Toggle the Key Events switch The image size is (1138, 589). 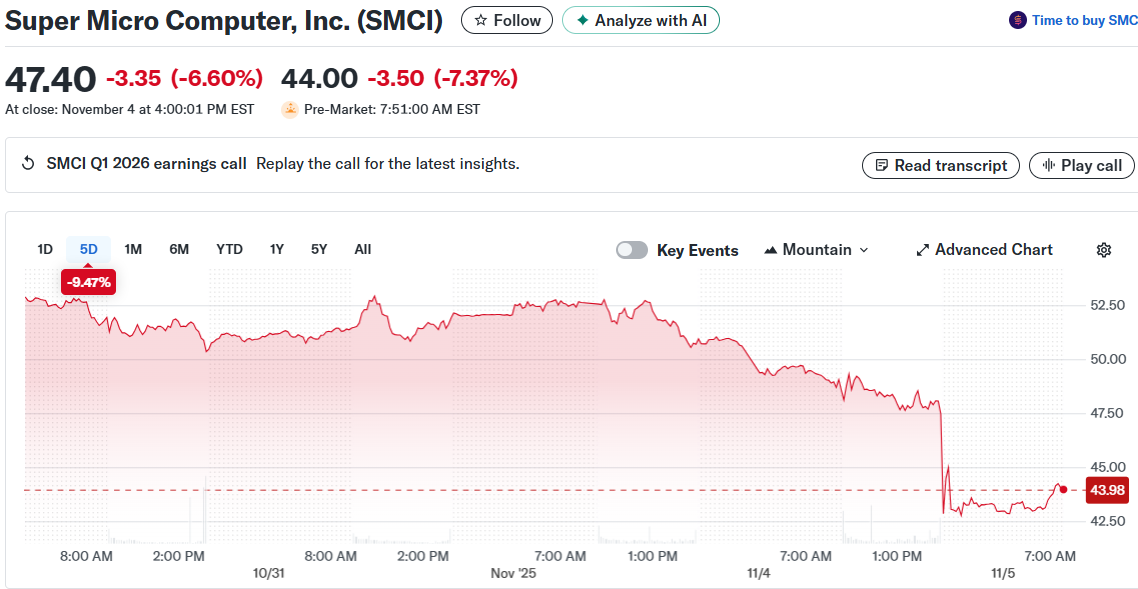[x=632, y=250]
